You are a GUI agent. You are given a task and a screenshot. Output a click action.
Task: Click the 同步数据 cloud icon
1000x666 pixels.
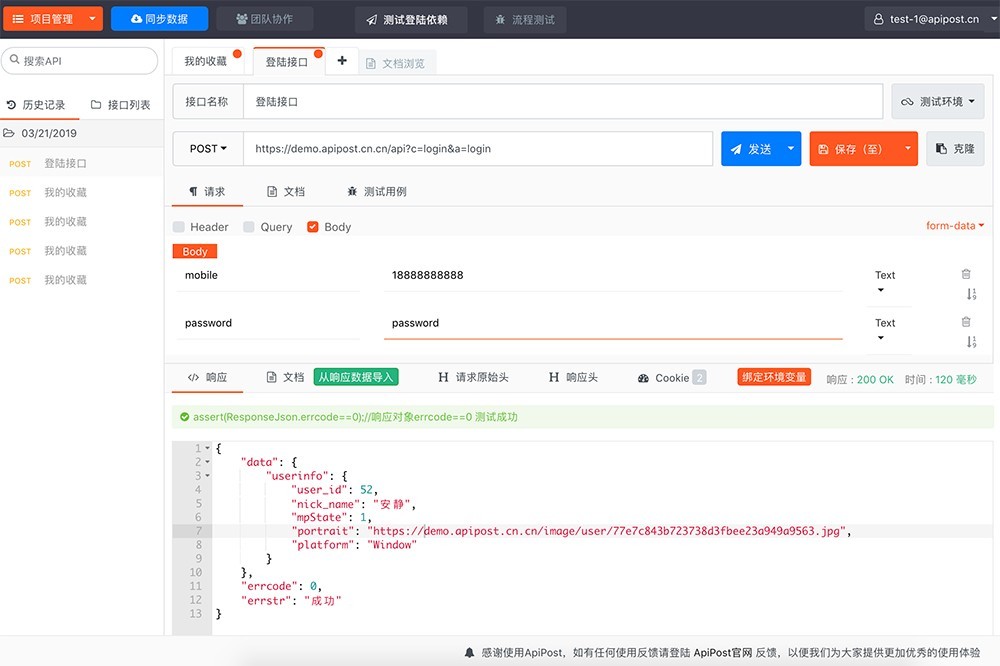tap(134, 18)
